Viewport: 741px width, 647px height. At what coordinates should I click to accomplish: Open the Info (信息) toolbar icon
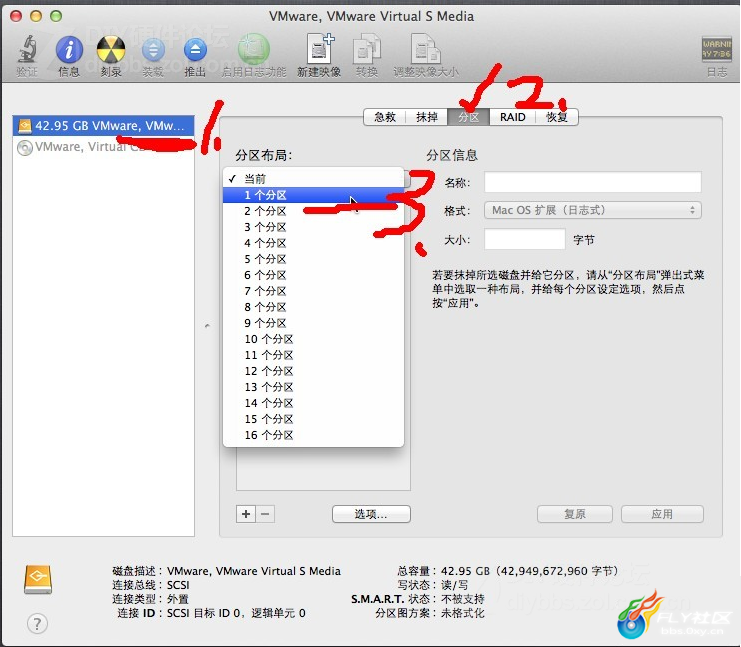[69, 49]
